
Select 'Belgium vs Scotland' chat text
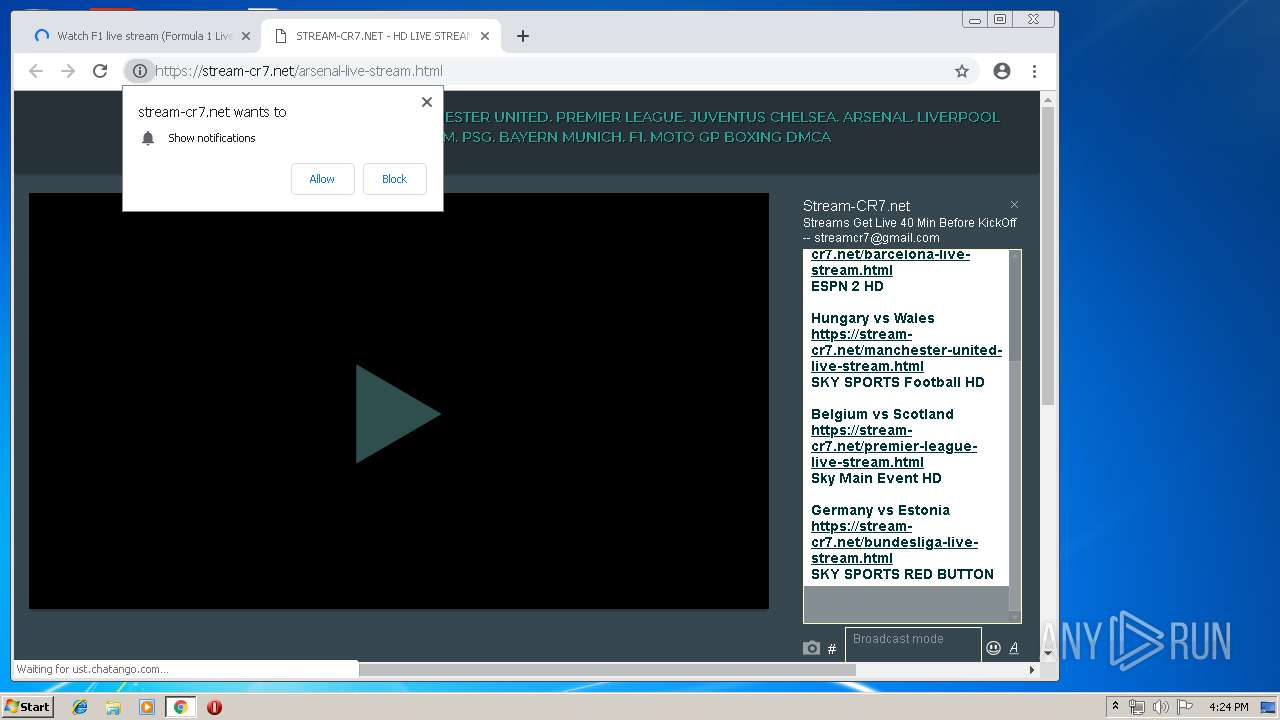click(882, 414)
